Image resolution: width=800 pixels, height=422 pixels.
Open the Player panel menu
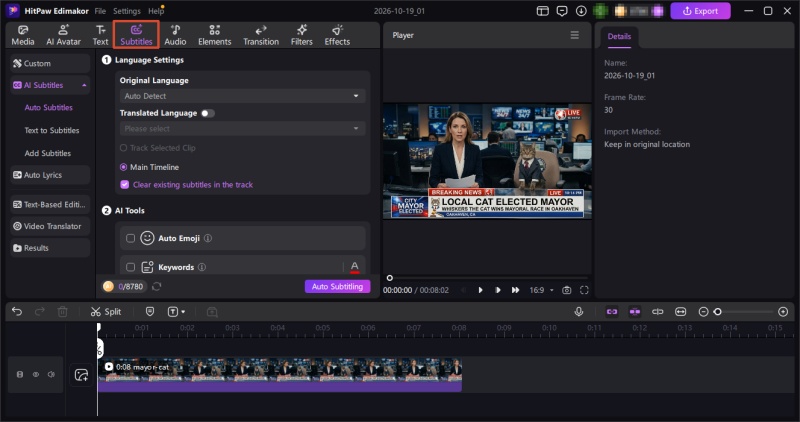[574, 35]
